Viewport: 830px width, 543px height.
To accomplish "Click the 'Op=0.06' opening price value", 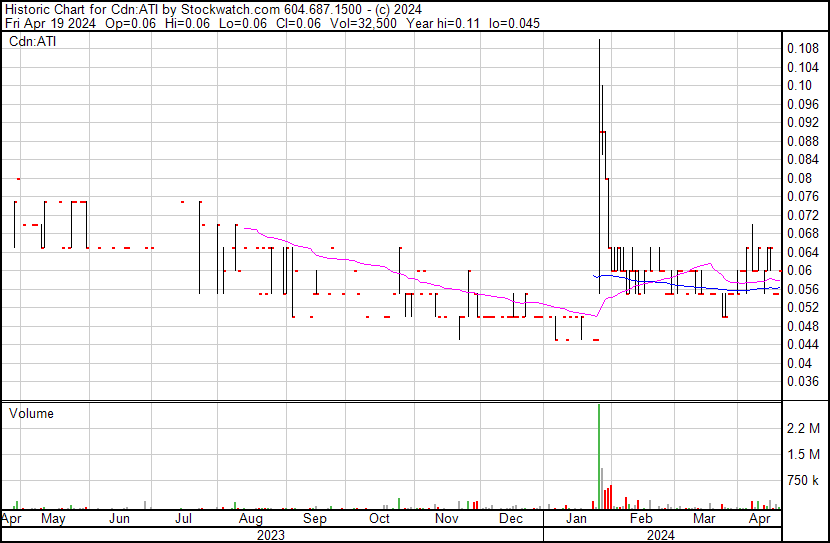I will [x=131, y=23].
